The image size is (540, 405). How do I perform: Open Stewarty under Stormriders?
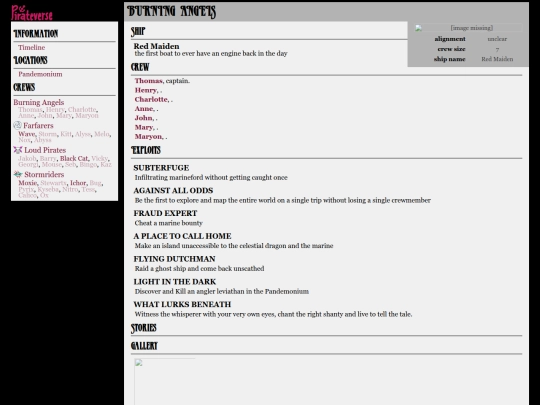(x=53, y=183)
